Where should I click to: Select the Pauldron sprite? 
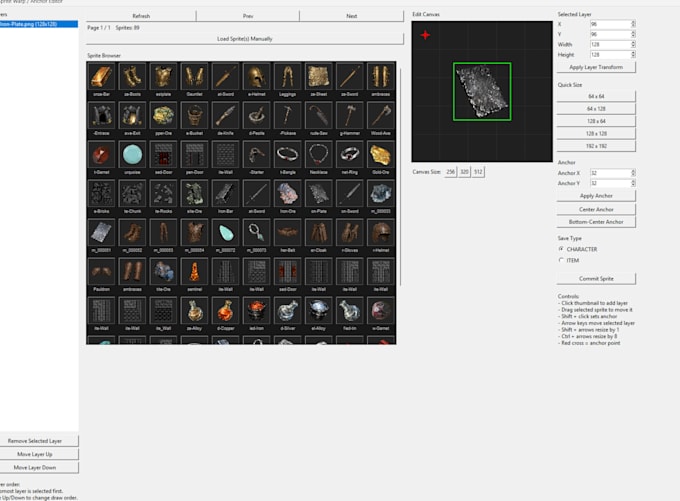(x=101, y=272)
